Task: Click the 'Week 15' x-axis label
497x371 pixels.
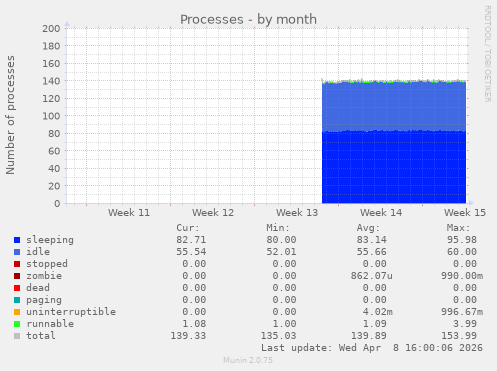Action: (465, 213)
